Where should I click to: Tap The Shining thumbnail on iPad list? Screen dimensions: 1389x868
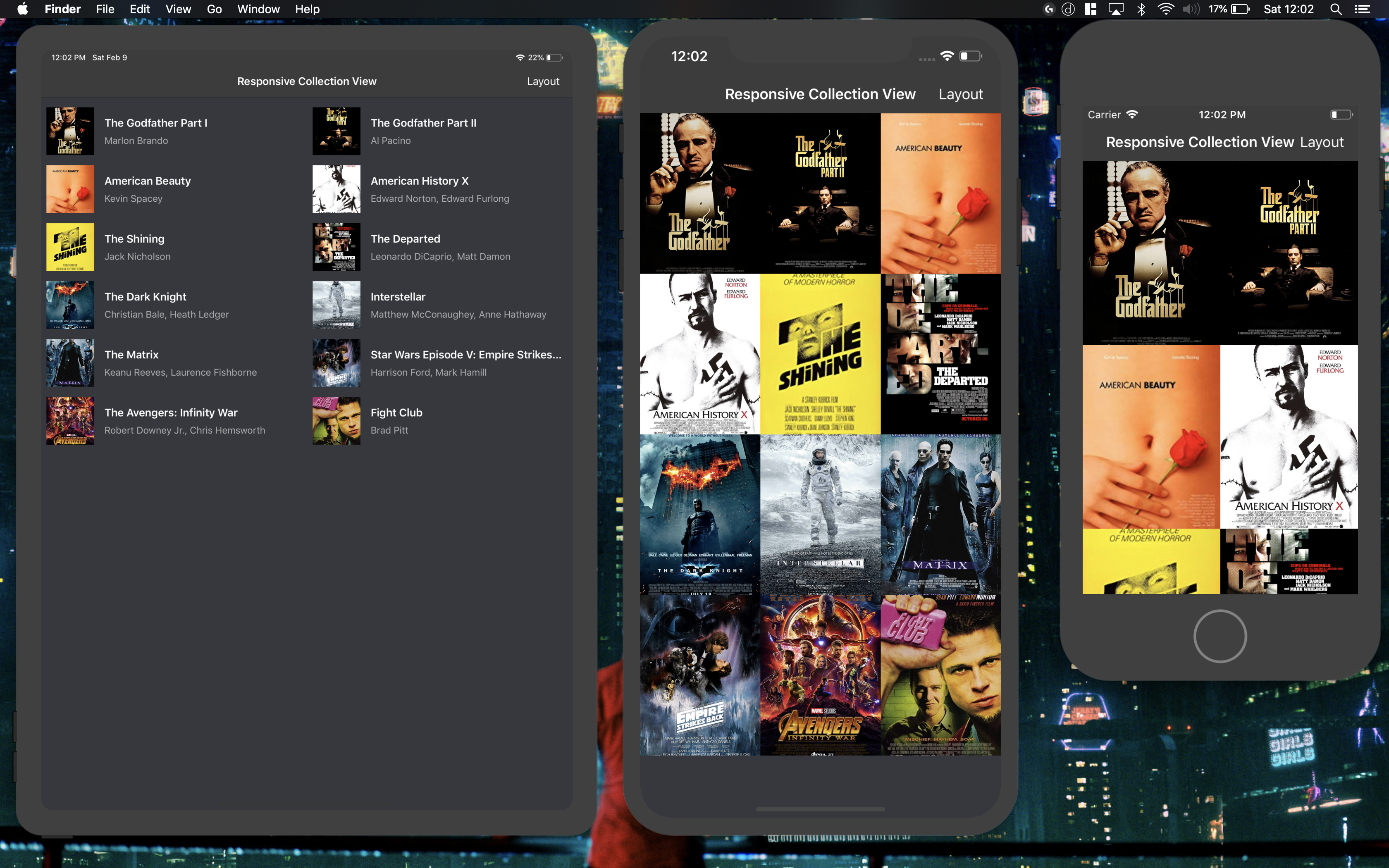70,247
